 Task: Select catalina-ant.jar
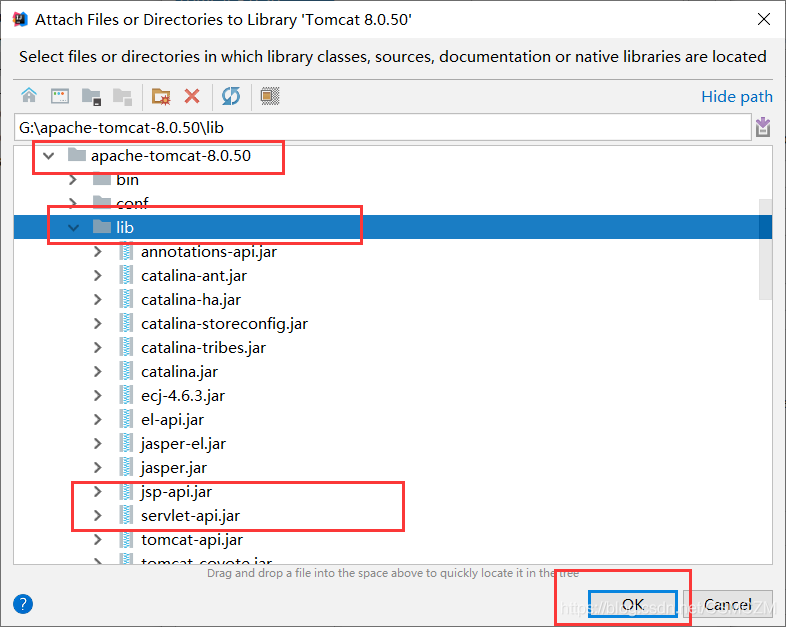tap(193, 276)
